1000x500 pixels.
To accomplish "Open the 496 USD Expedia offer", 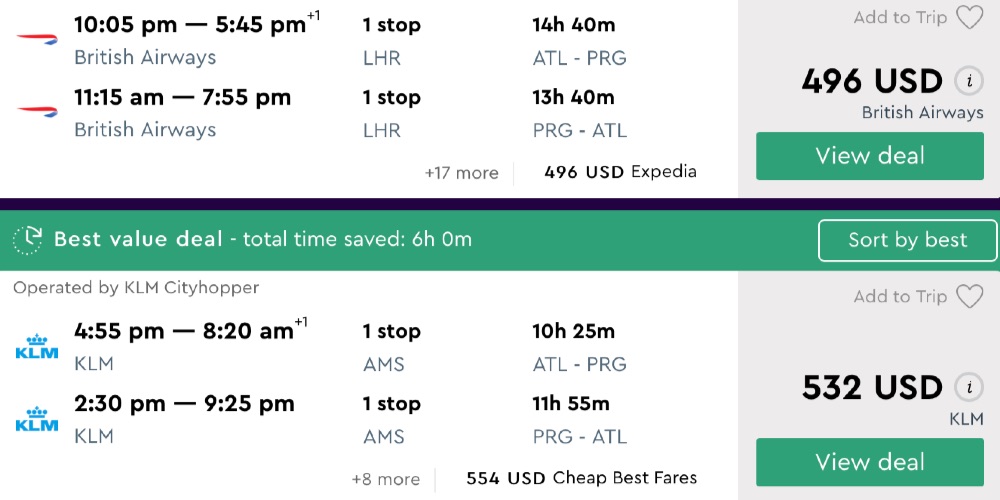I will [620, 172].
